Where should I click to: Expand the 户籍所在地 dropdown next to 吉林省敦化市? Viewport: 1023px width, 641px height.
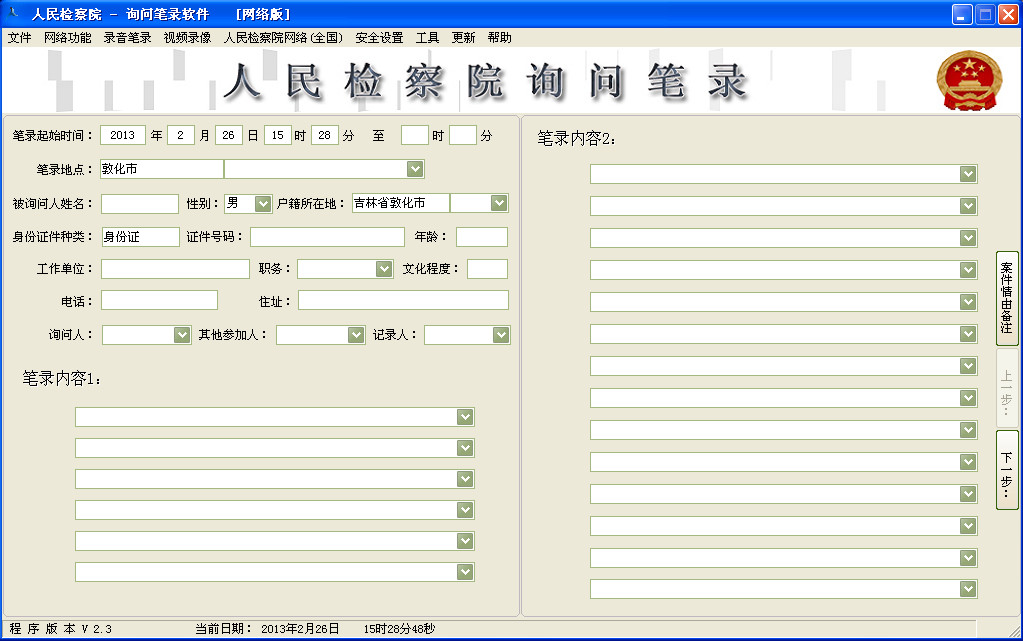497,202
